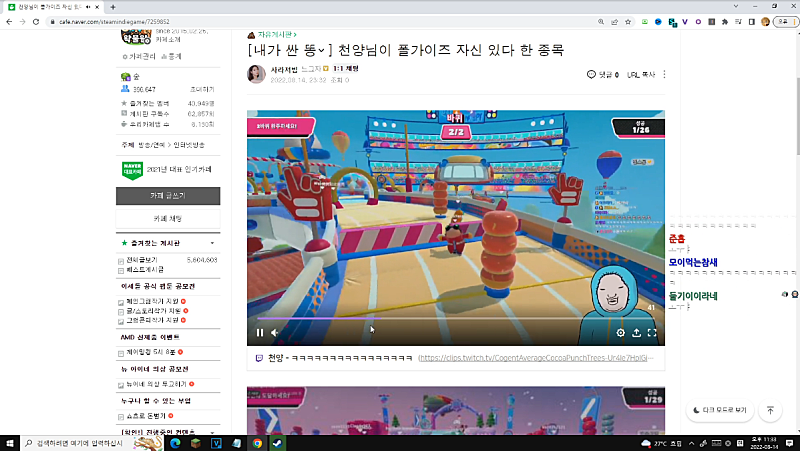Collapse the 즐겨찾는 게시판 section

(212, 243)
